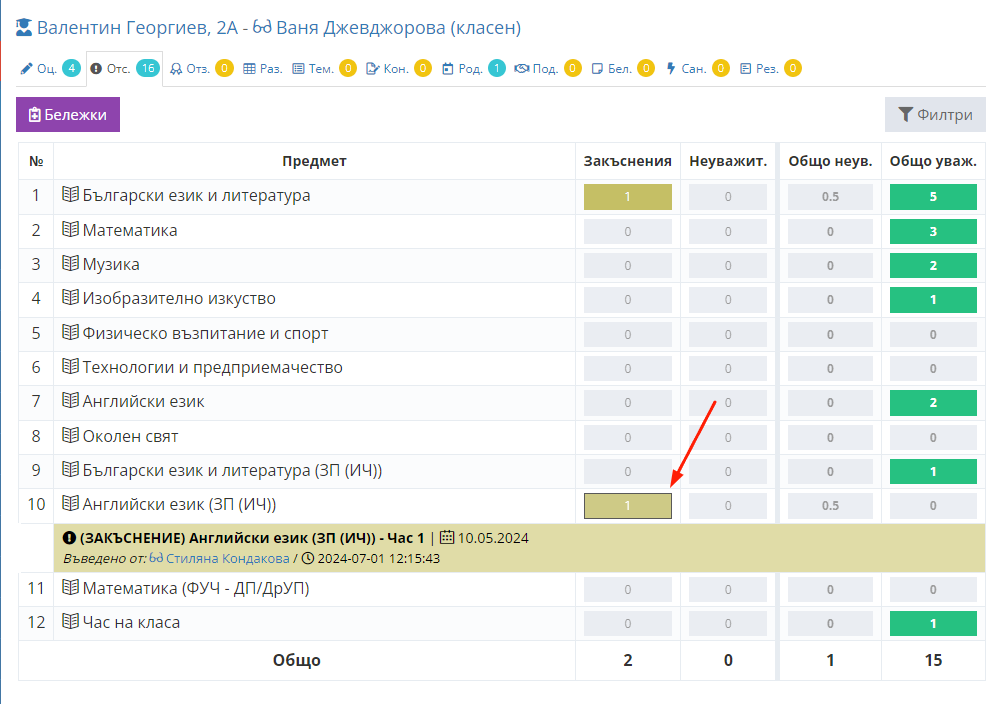
Task: Click the Под. tab handshake icon
Action: pyautogui.click(x=521, y=69)
